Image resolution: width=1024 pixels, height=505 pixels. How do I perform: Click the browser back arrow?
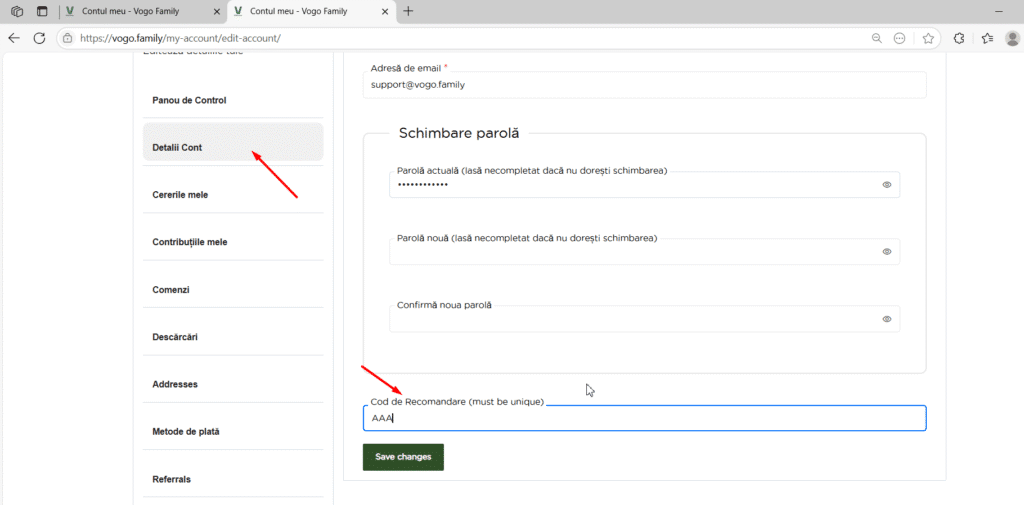tap(14, 38)
